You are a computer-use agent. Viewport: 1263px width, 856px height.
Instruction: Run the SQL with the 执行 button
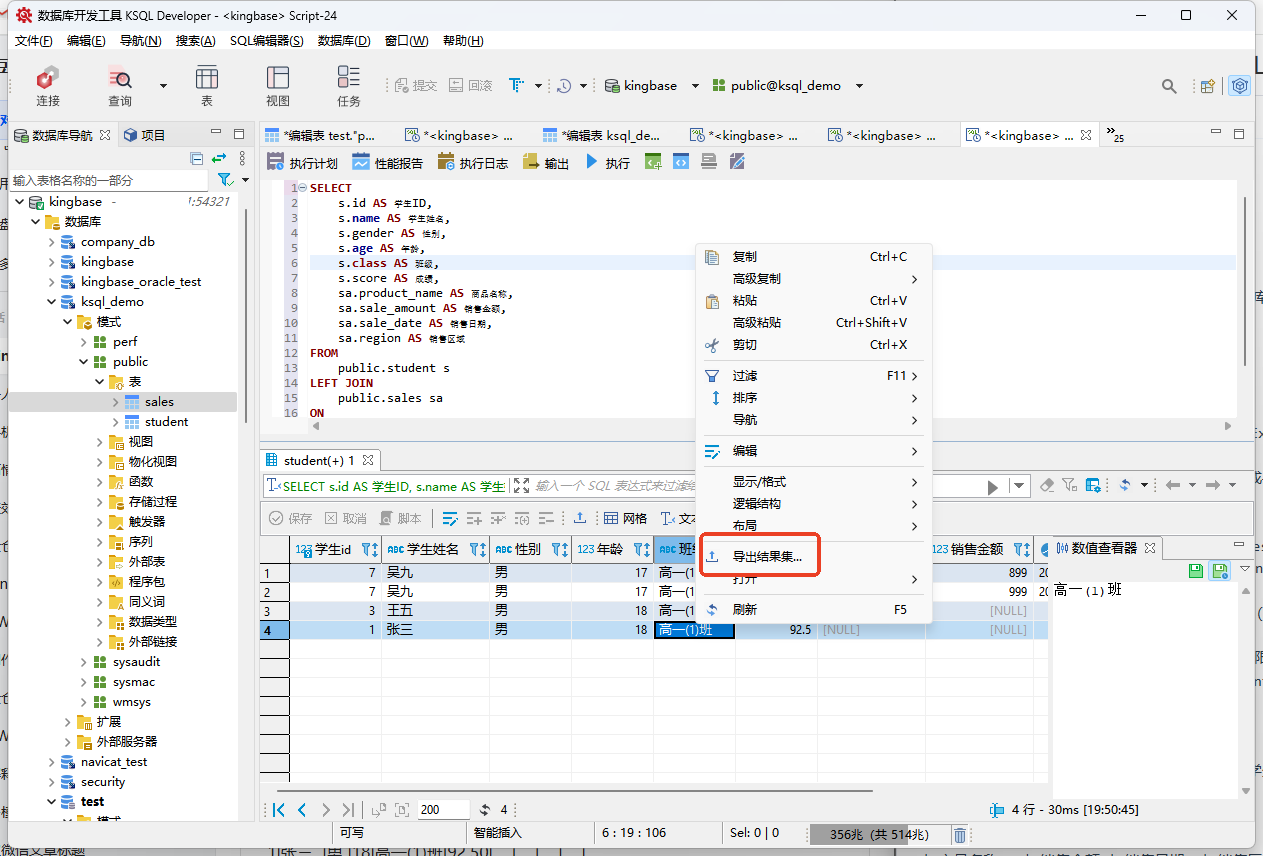pos(607,162)
